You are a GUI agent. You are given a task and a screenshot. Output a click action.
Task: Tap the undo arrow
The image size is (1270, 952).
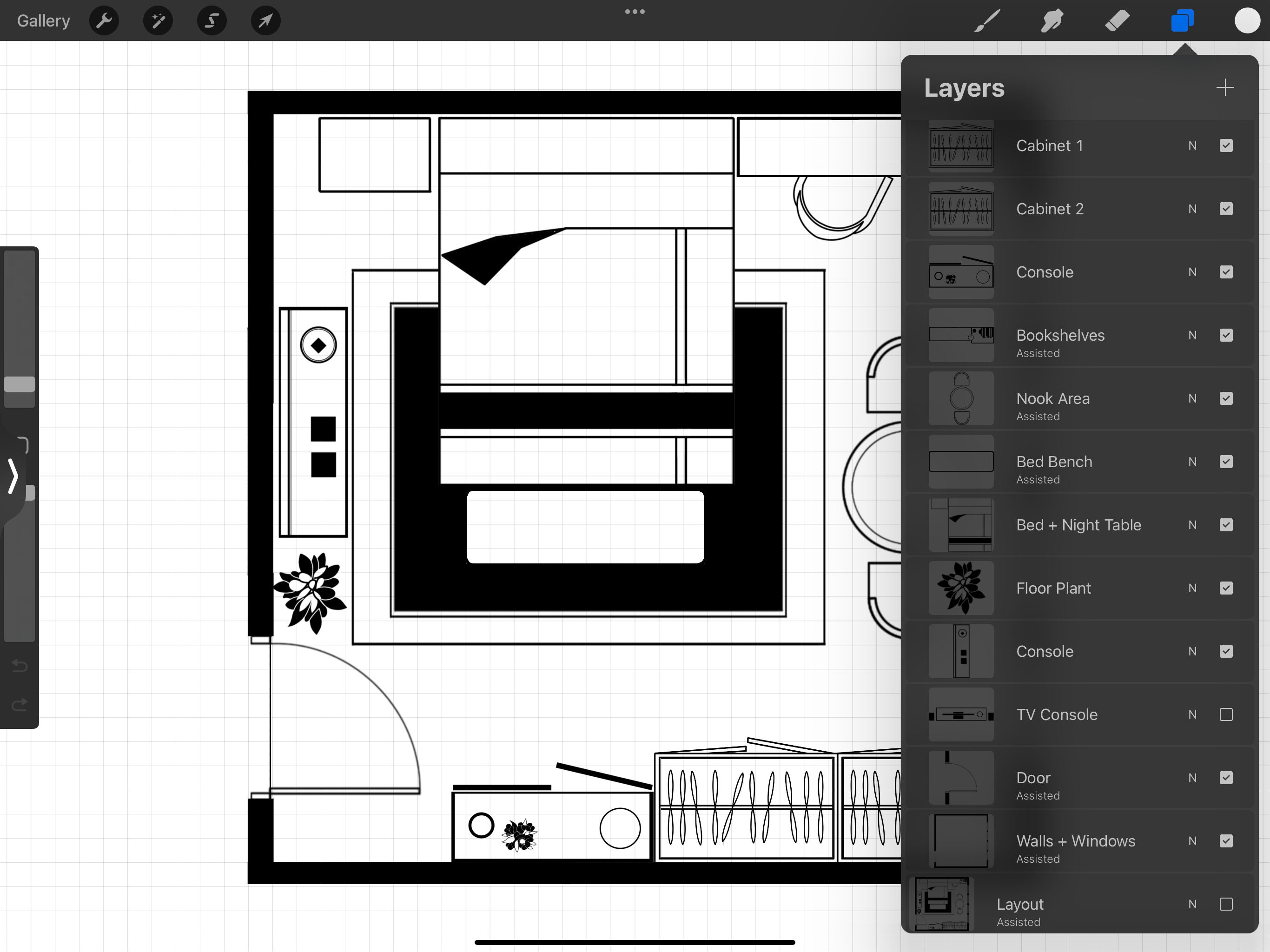point(20,666)
